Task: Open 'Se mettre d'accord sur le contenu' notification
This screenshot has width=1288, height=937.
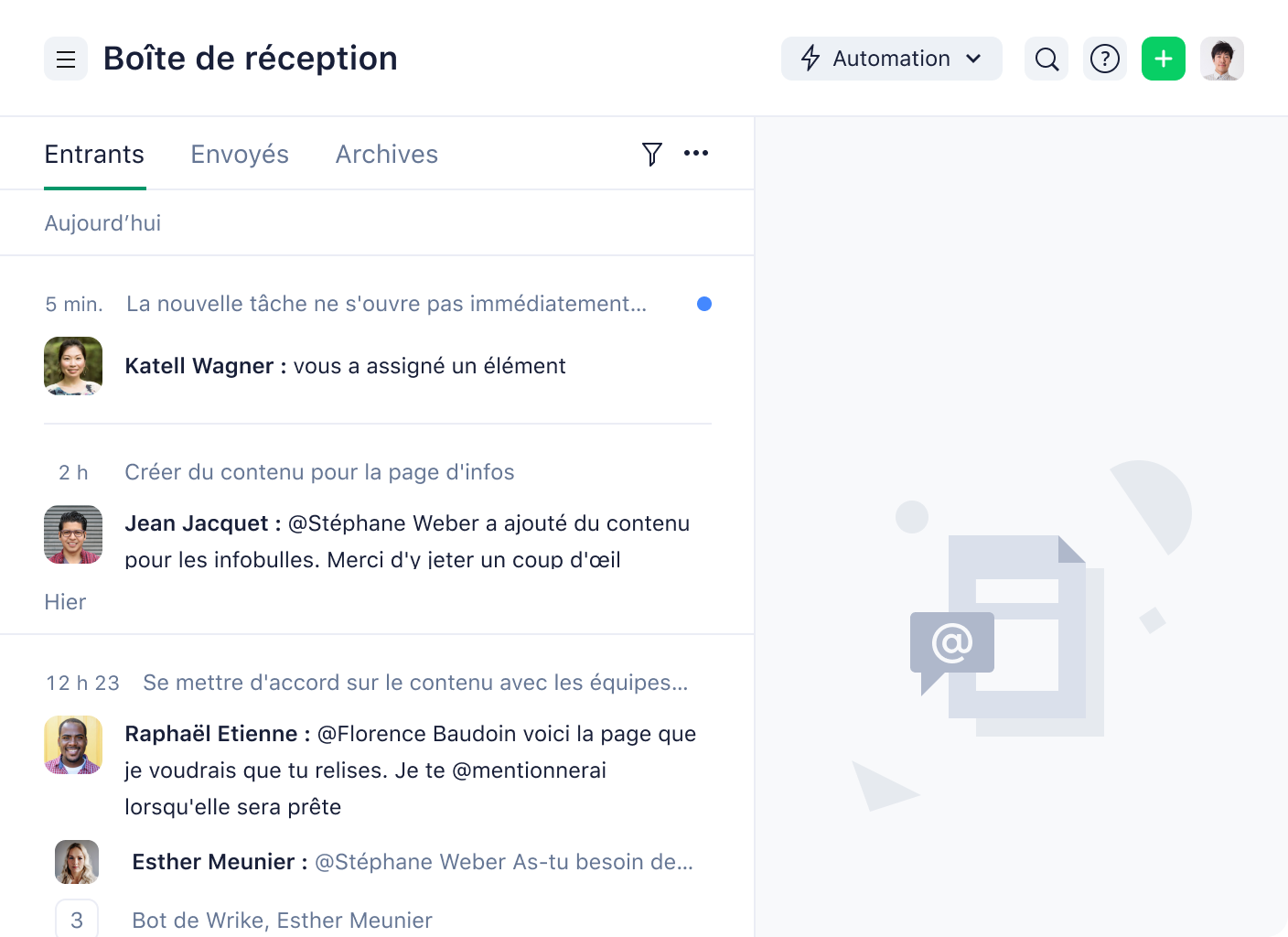Action: (x=415, y=683)
